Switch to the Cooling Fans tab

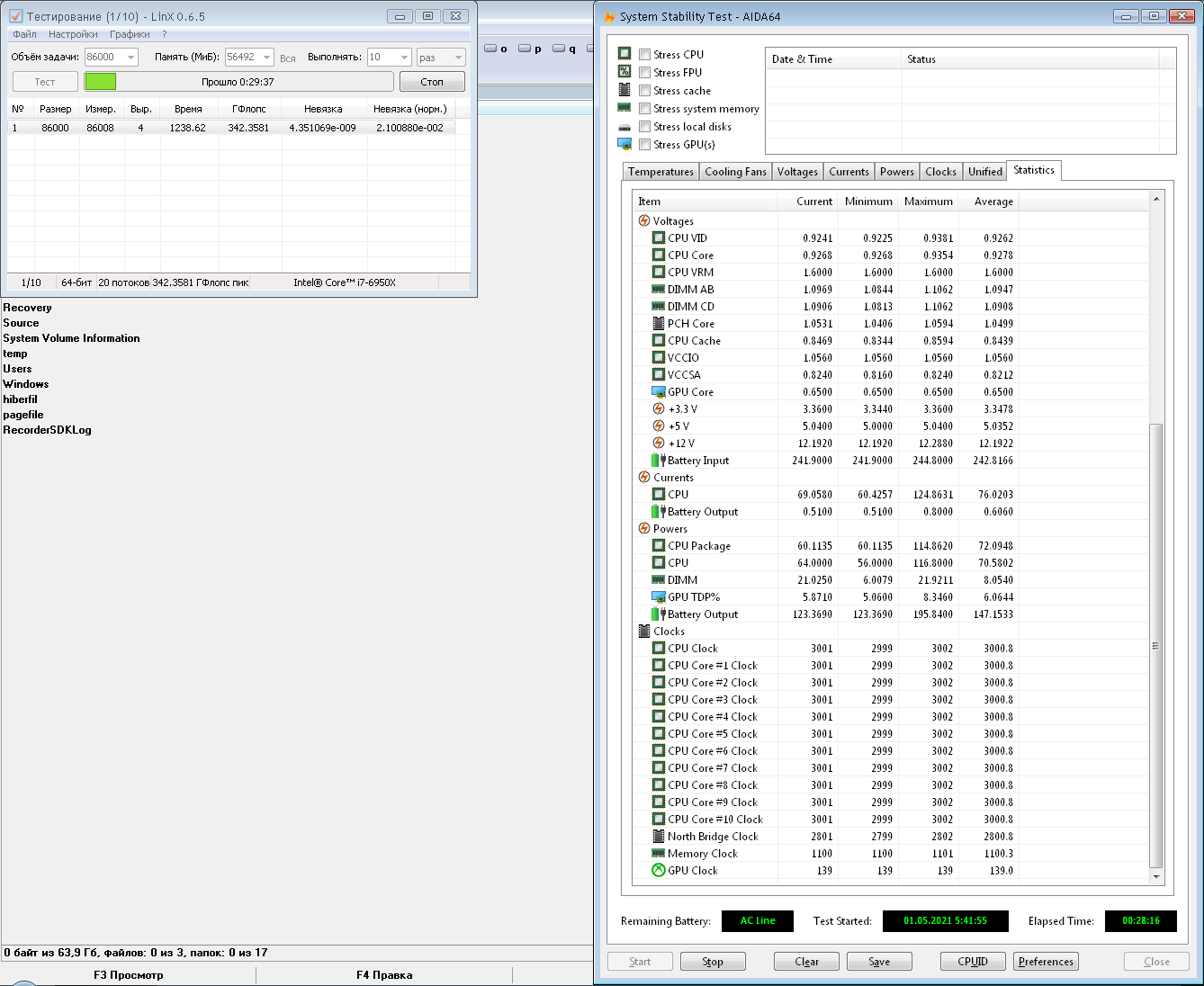click(x=735, y=172)
